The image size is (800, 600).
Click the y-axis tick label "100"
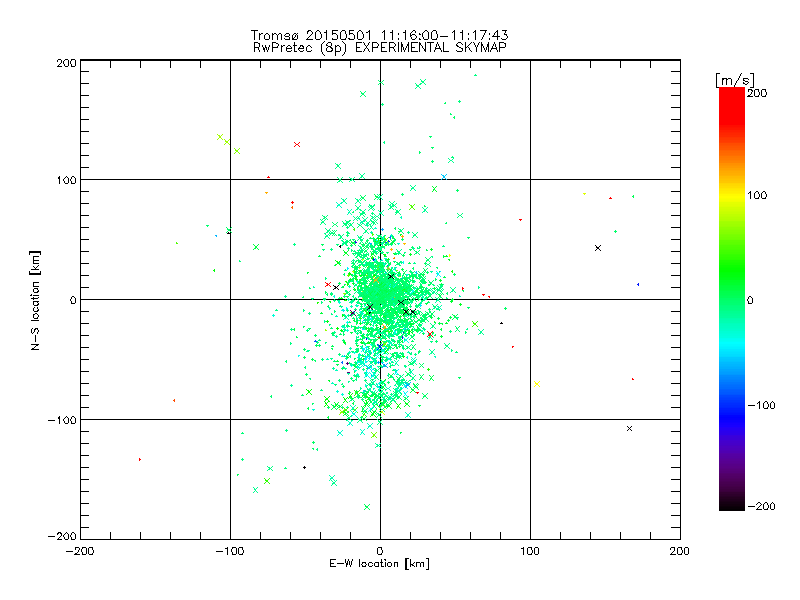coord(66,180)
